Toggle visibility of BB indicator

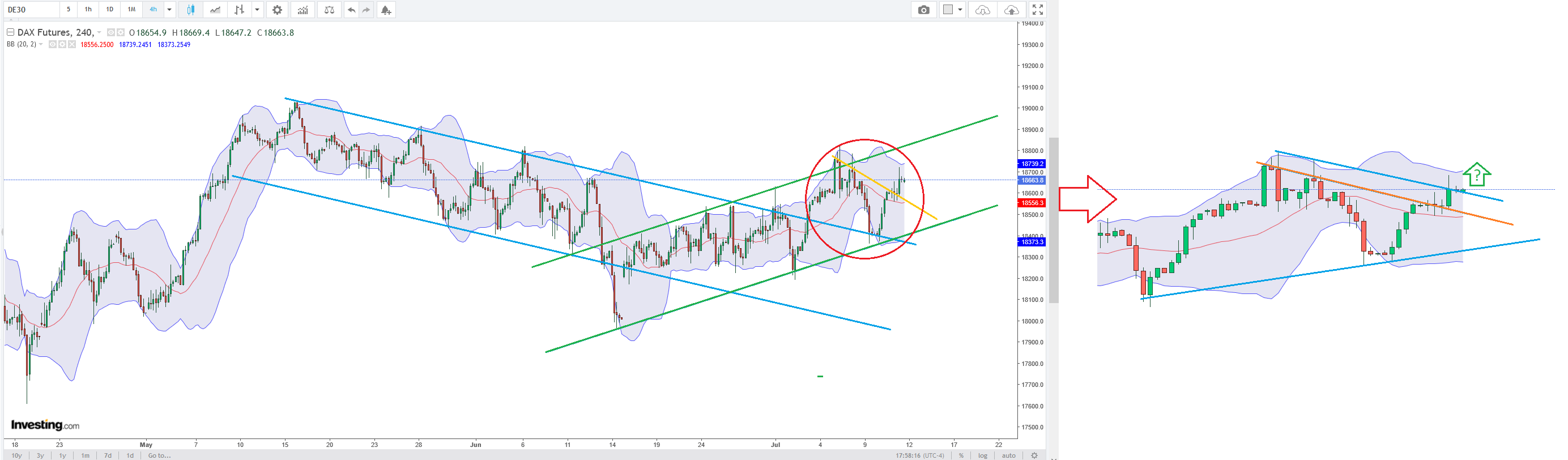coord(52,44)
